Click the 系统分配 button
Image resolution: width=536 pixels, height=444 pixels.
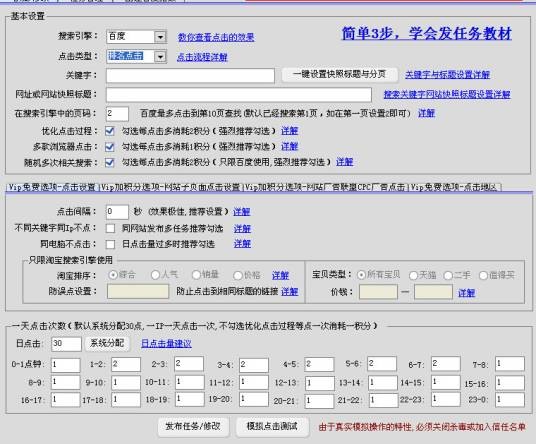pyautogui.click(x=107, y=344)
